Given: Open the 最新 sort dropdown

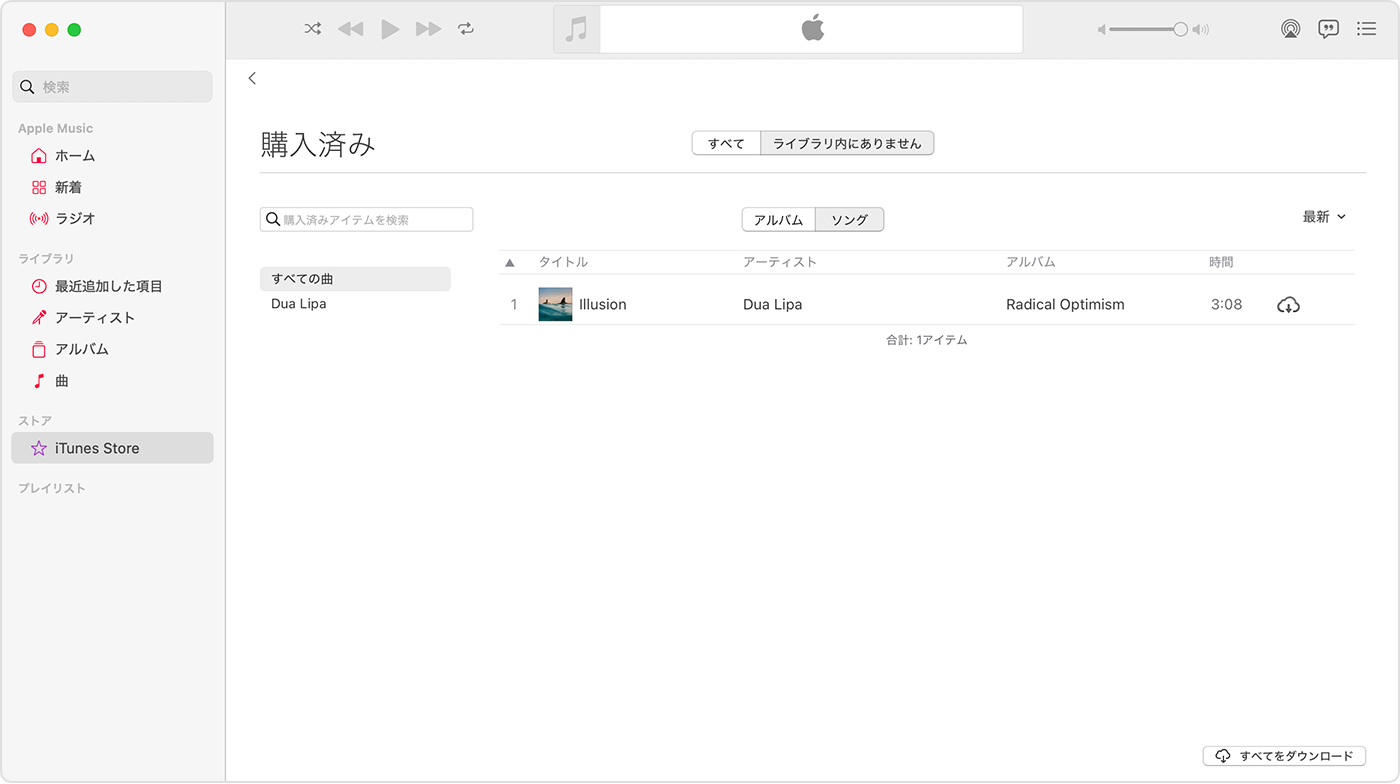Looking at the screenshot, I should coord(1324,217).
